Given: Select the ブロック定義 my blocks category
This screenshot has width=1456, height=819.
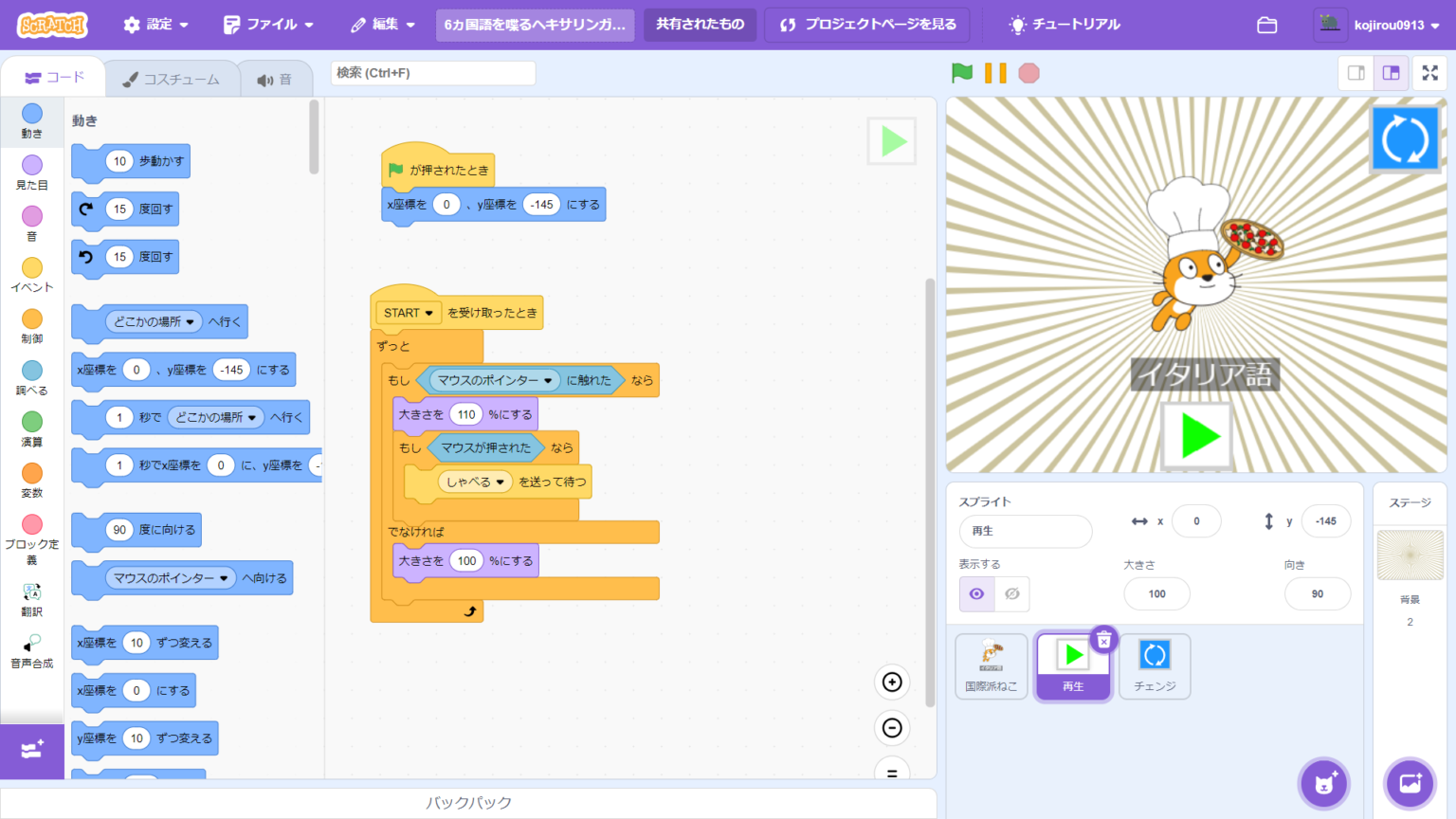Looking at the screenshot, I should [x=32, y=539].
